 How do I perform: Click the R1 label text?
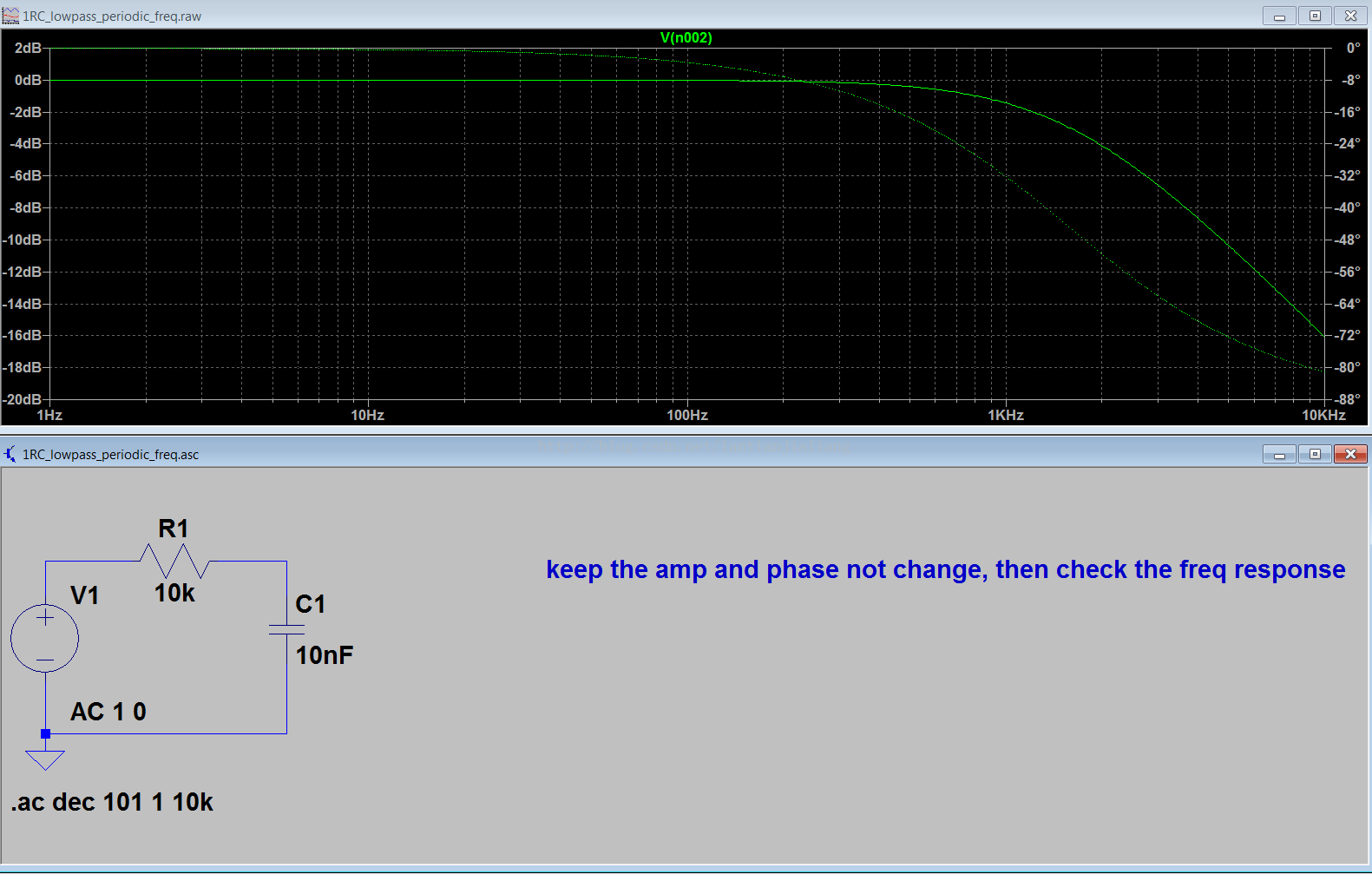pyautogui.click(x=174, y=529)
